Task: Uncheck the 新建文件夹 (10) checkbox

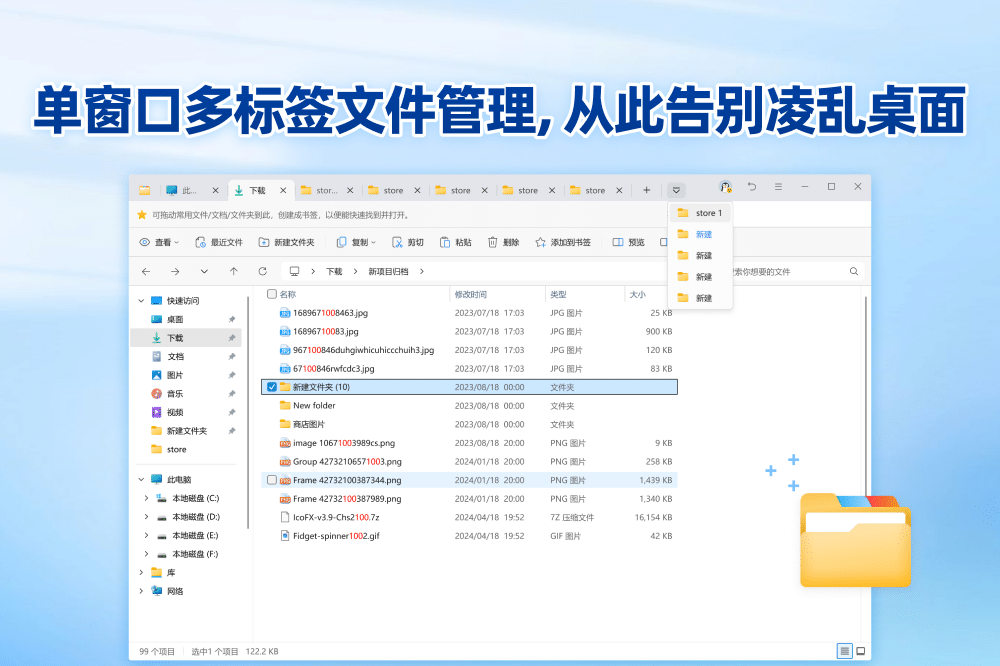Action: click(x=272, y=387)
